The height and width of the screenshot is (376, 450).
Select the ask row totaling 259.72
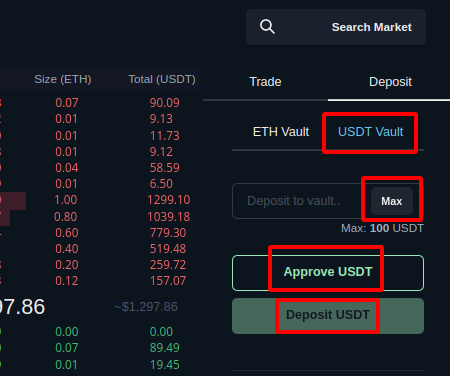pyautogui.click(x=99, y=265)
